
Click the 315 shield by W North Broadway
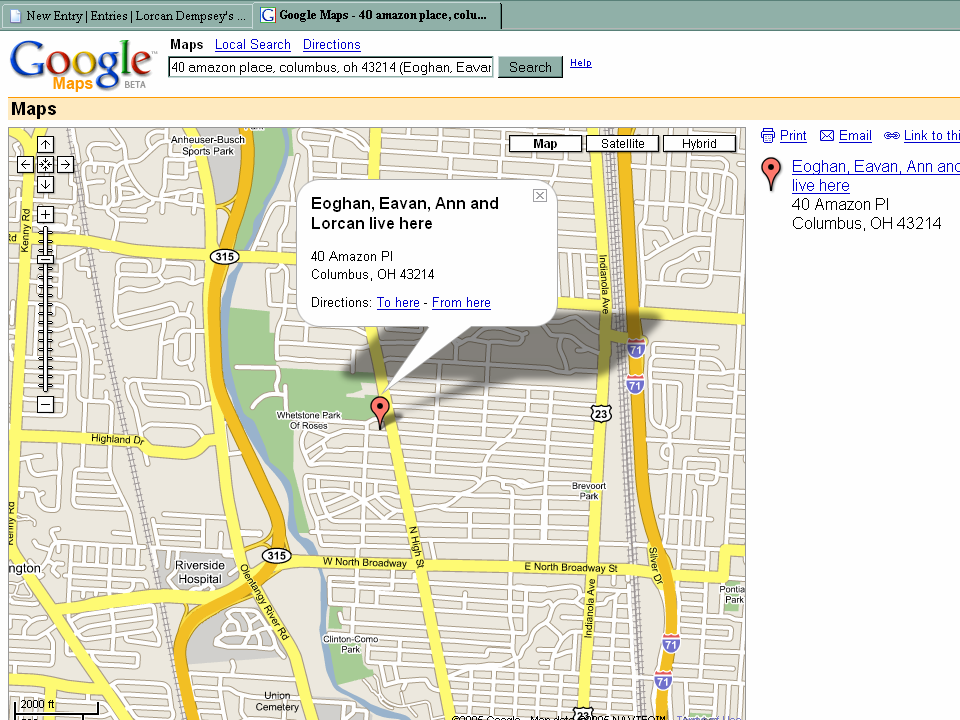point(277,556)
